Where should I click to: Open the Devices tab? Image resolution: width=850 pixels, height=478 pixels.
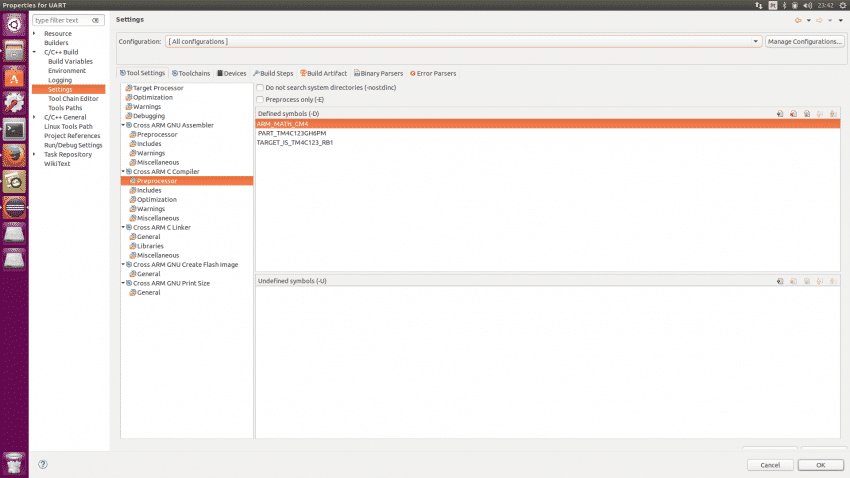point(231,74)
